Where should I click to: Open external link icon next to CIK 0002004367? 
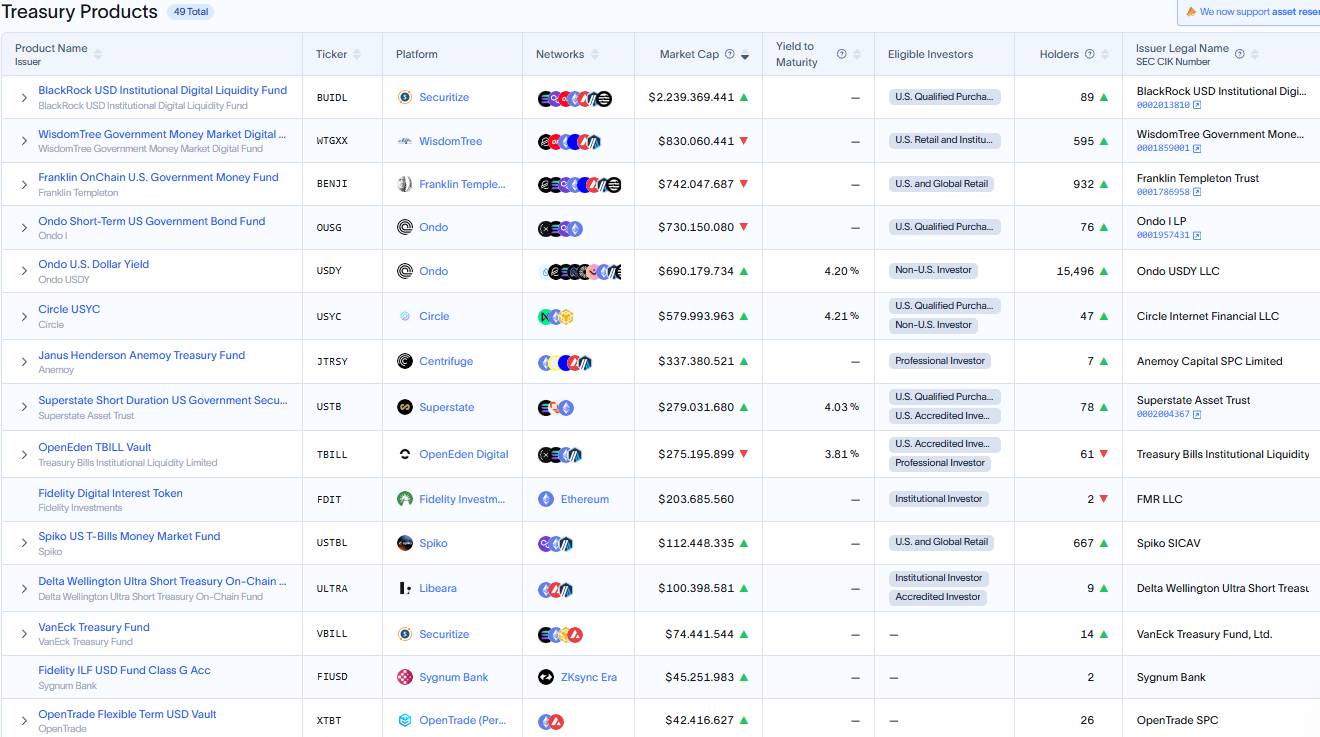[1197, 414]
